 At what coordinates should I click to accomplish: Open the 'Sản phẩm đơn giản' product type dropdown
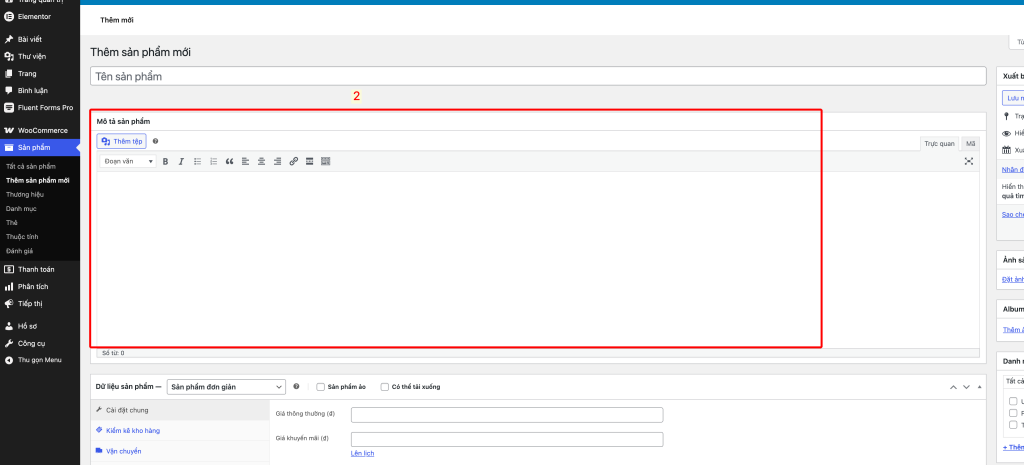[x=226, y=387]
